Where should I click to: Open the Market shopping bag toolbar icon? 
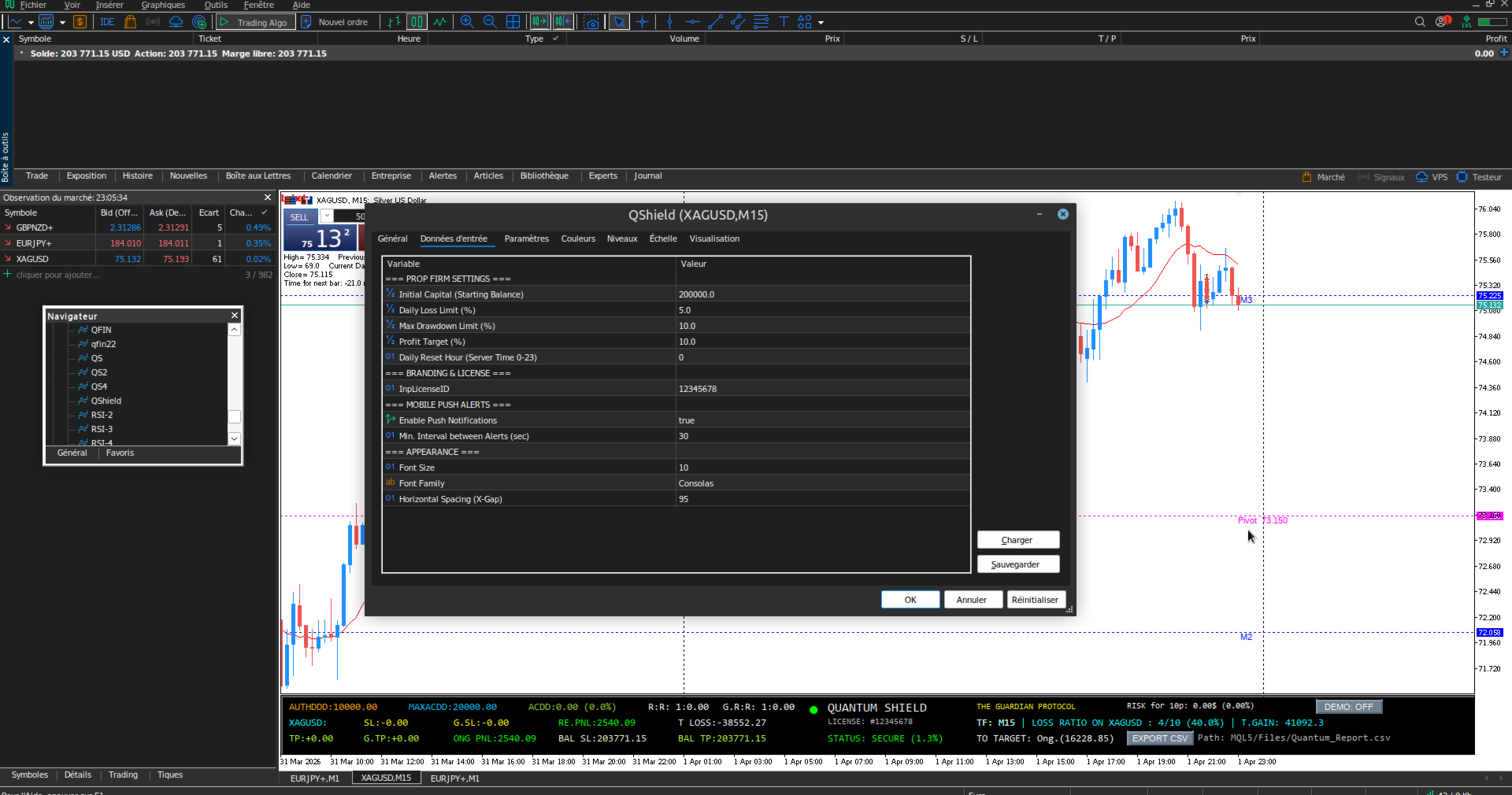131,22
